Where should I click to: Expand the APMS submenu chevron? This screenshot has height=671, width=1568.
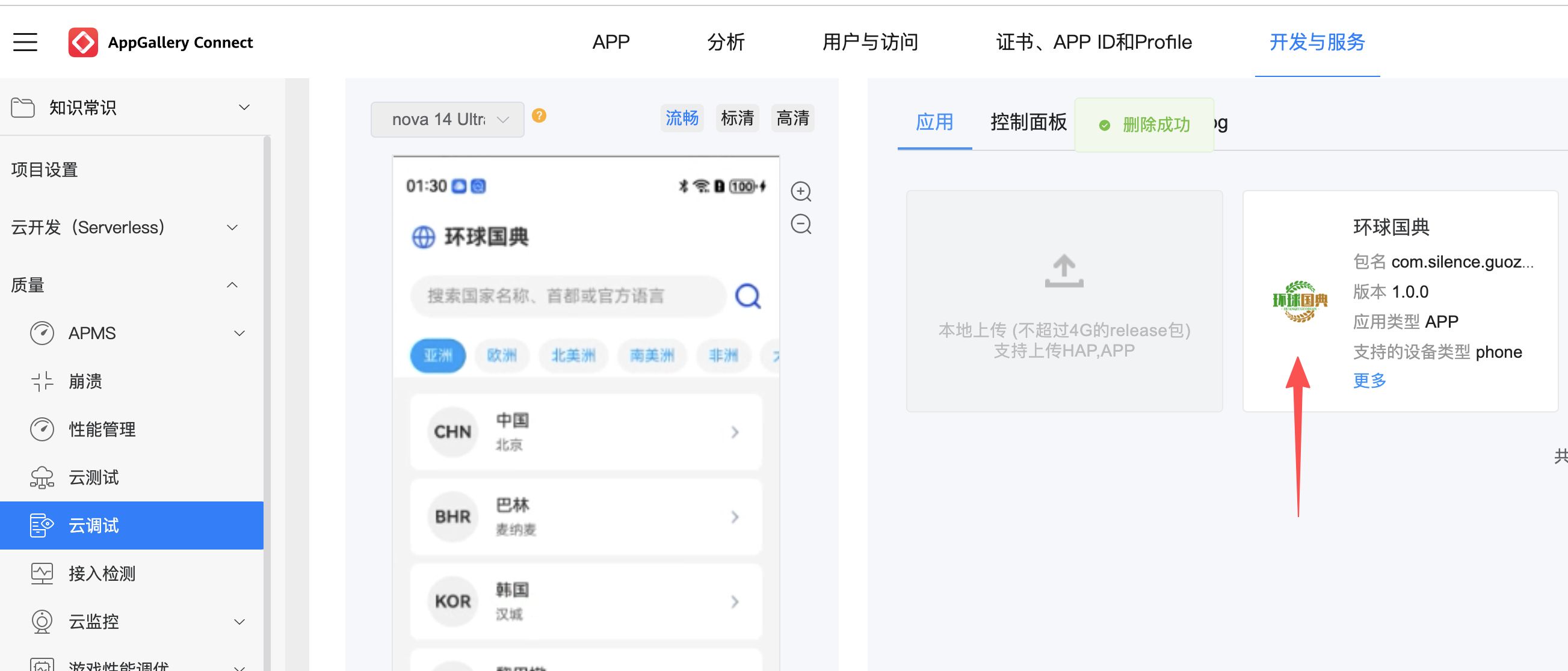click(x=239, y=332)
